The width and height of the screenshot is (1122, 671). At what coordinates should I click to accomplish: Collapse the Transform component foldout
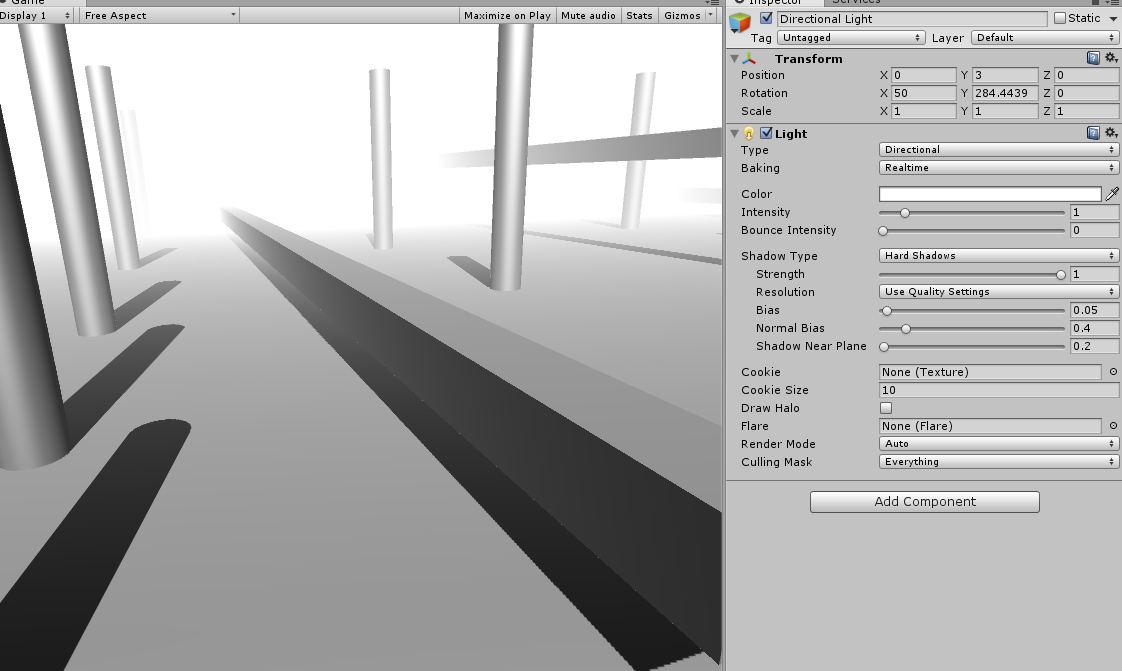coord(734,59)
